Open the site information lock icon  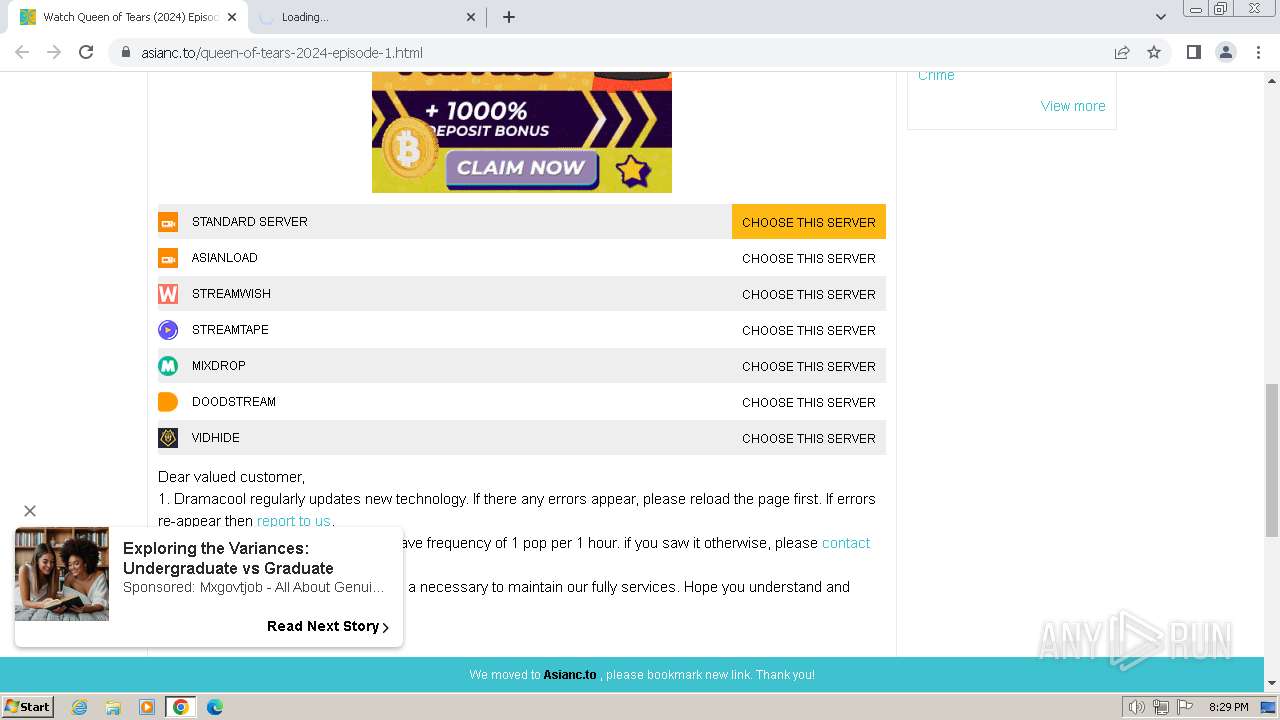tap(125, 52)
